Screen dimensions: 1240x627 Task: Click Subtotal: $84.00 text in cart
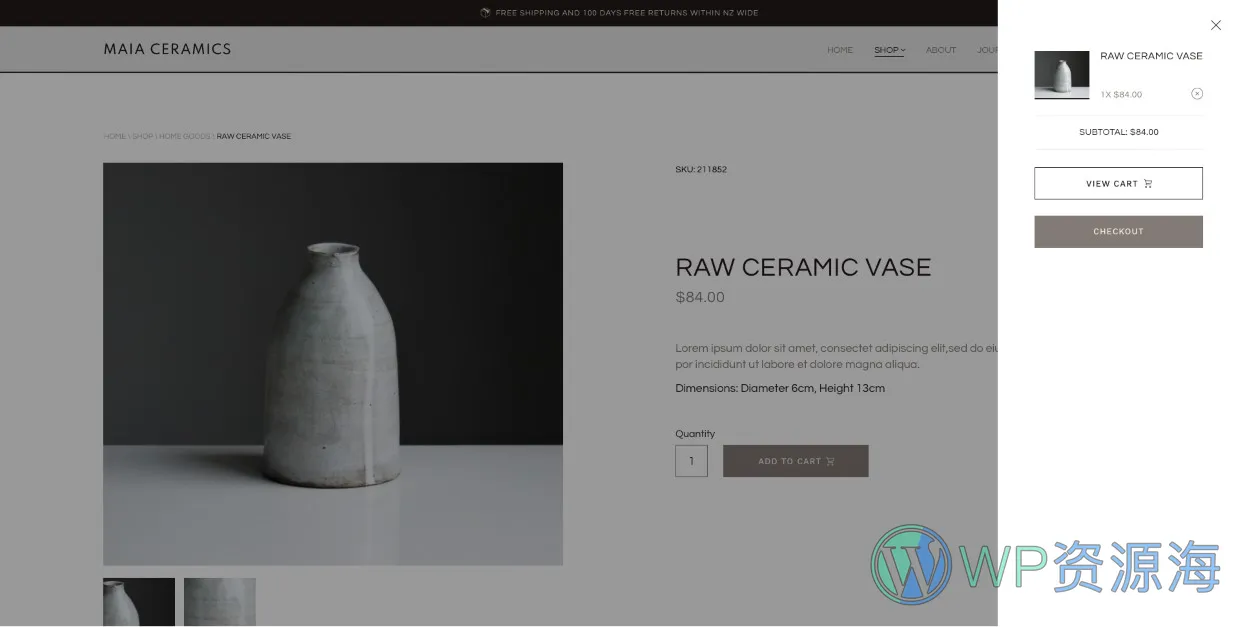1118,132
